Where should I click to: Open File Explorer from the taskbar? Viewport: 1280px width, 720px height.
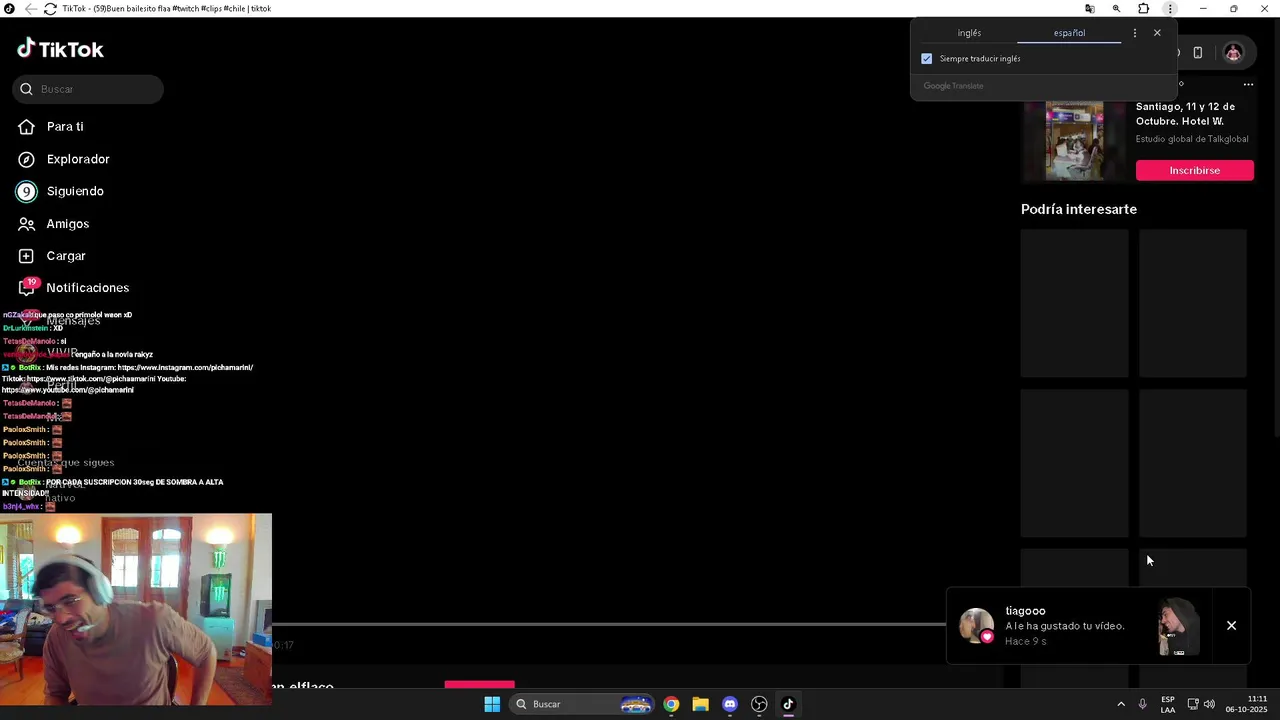pyautogui.click(x=700, y=704)
